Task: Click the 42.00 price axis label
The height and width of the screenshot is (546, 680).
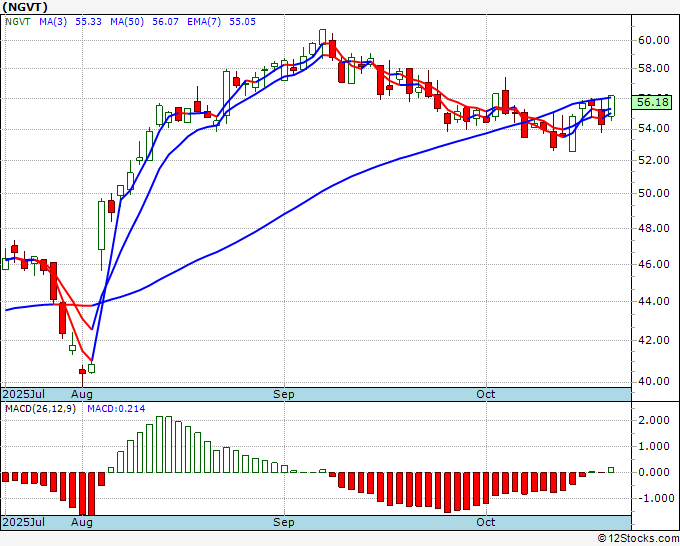Action: (x=654, y=340)
